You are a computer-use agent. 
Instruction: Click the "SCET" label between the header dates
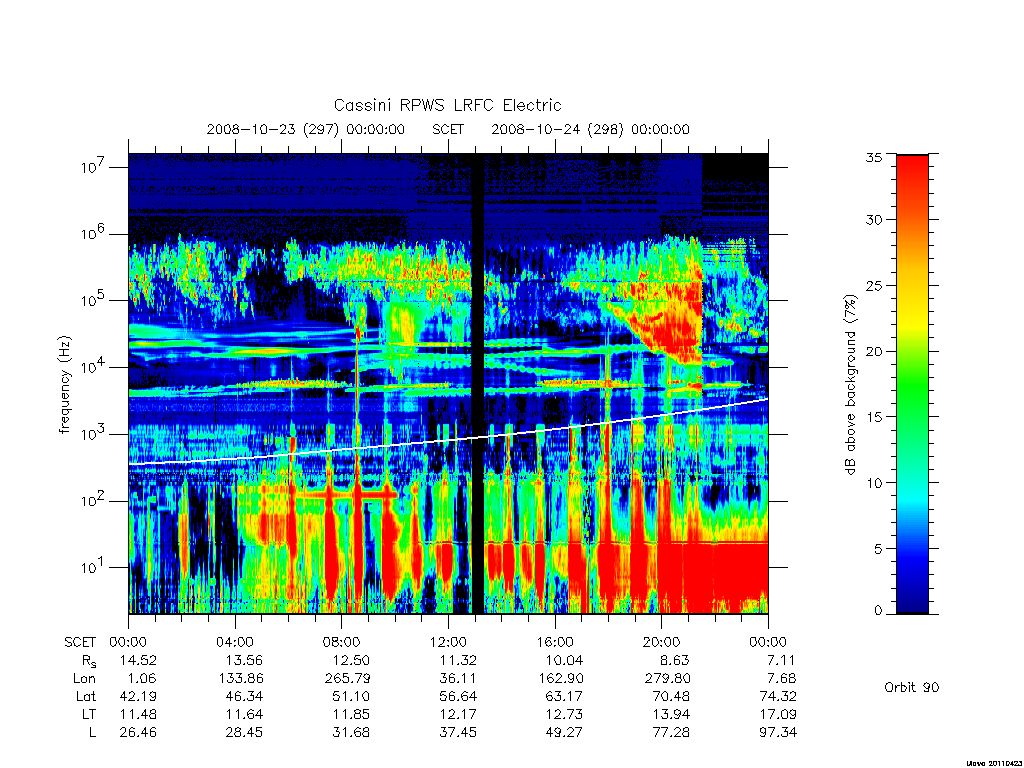point(448,129)
